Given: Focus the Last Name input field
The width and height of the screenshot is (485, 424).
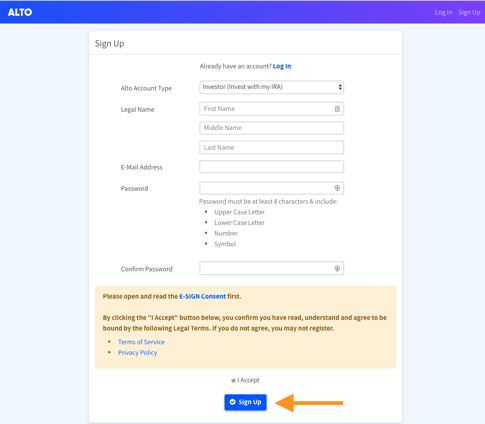Looking at the screenshot, I should point(271,147).
